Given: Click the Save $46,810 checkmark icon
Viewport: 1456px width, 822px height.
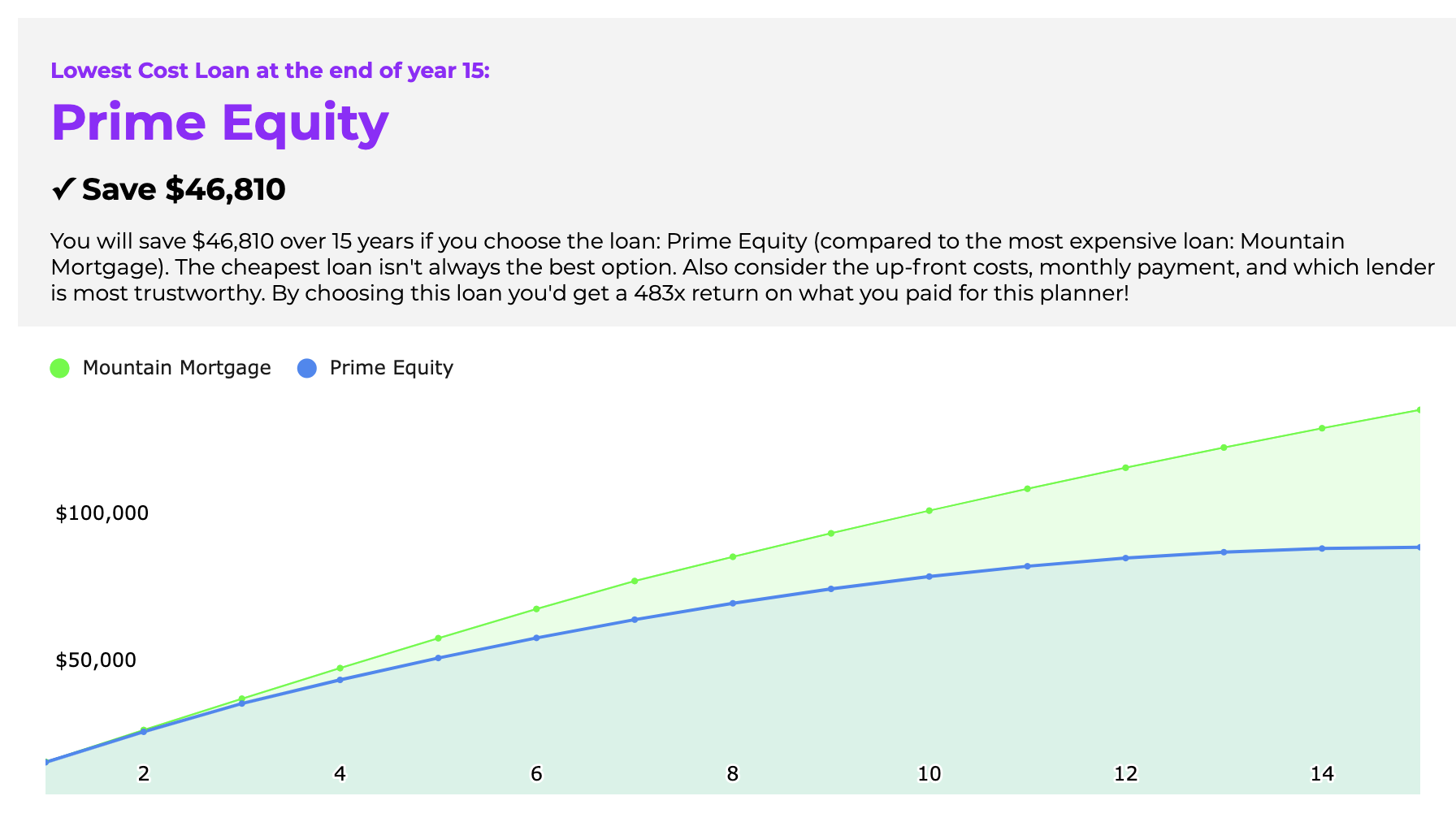Looking at the screenshot, I should click(x=63, y=189).
